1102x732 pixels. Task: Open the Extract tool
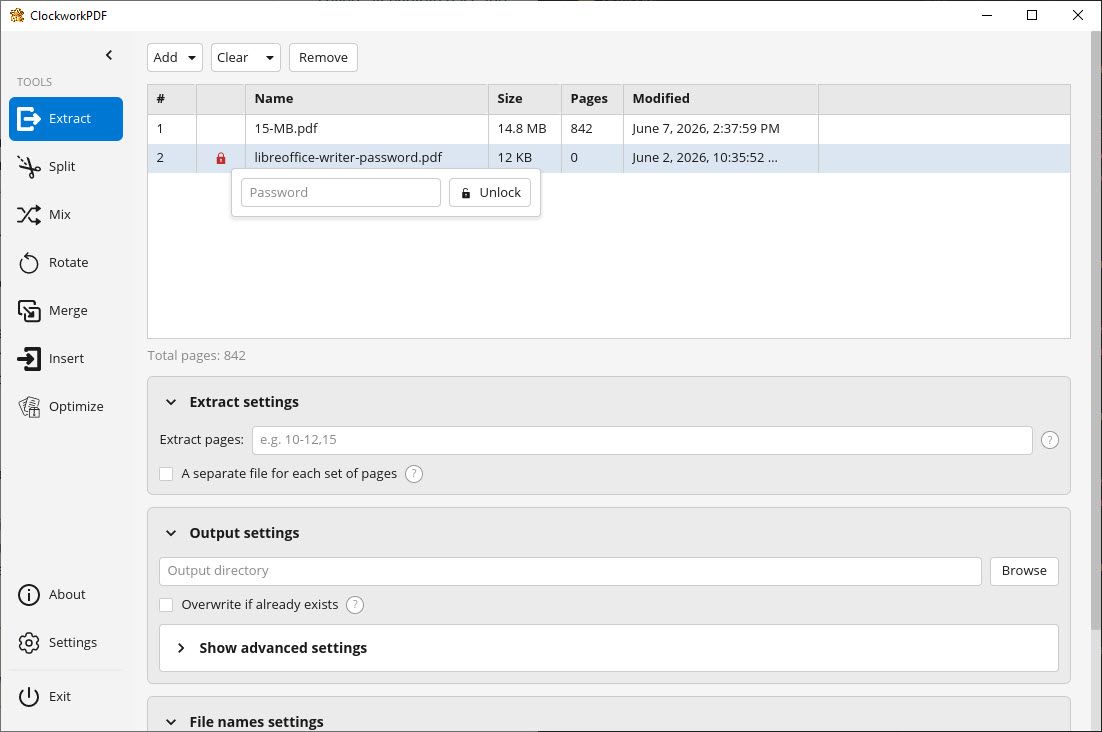66,119
